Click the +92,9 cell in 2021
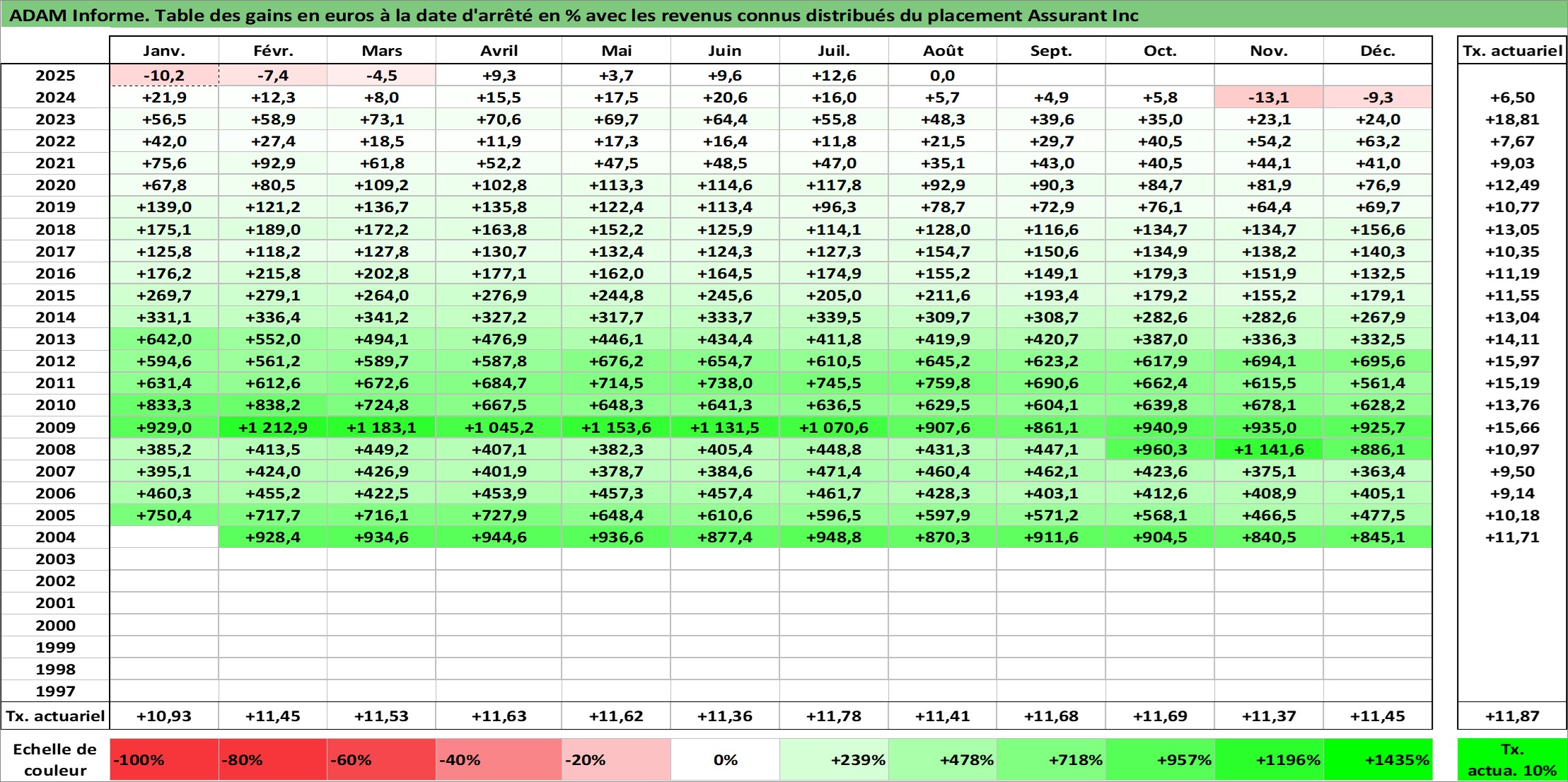 273,163
